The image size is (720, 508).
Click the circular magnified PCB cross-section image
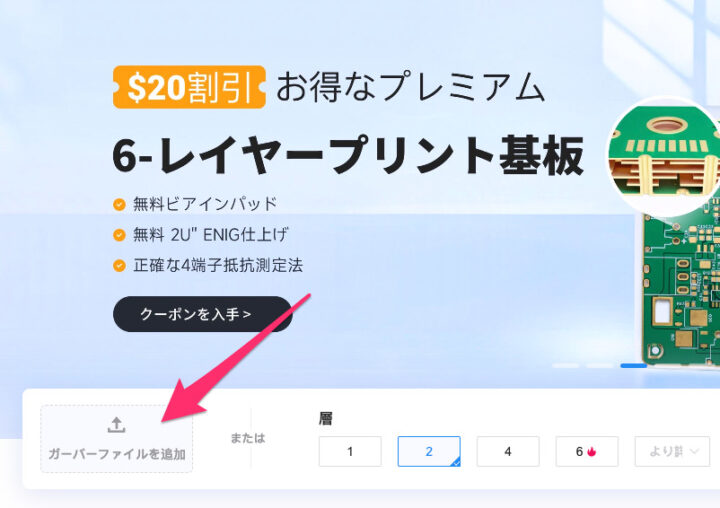point(664,157)
